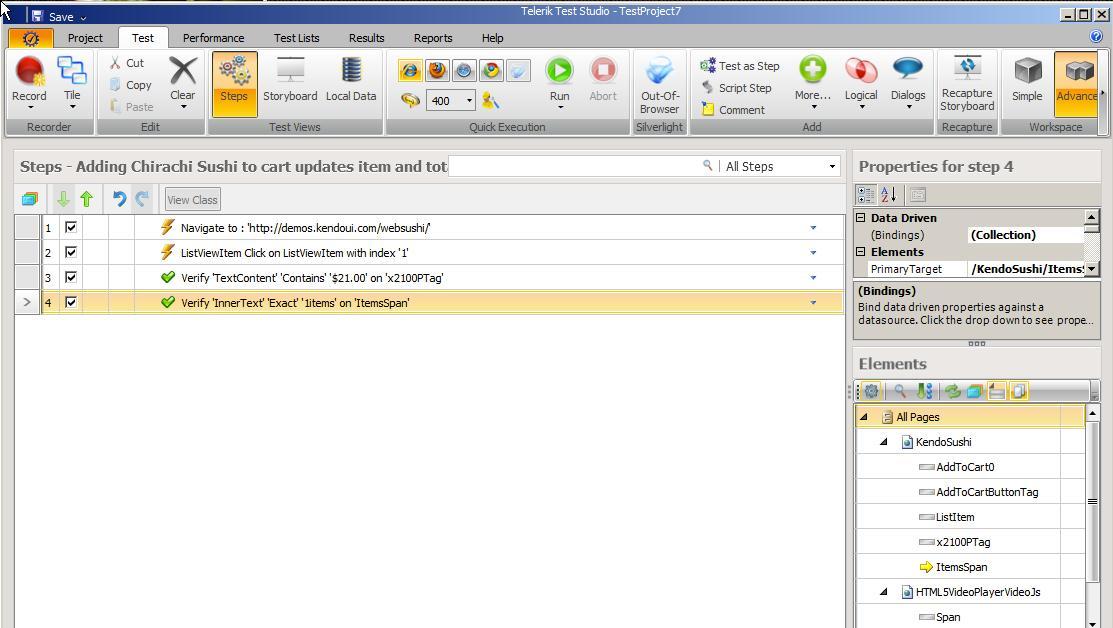Image resolution: width=1113 pixels, height=628 pixels.
Task: Uncheck step 2 ListViewItem Click checkbox
Action: pos(71,252)
